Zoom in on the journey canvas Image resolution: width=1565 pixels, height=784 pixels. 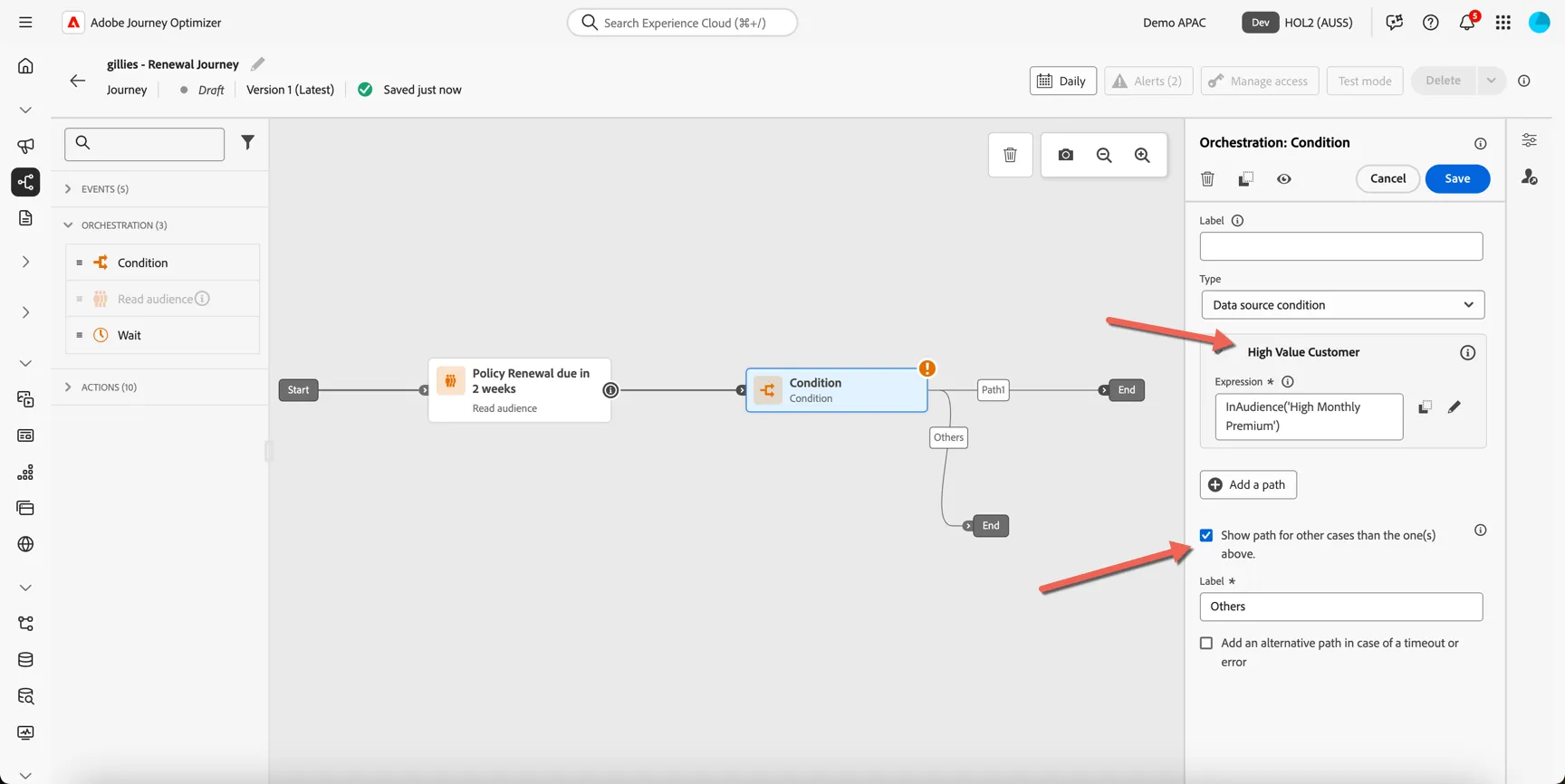(x=1142, y=155)
